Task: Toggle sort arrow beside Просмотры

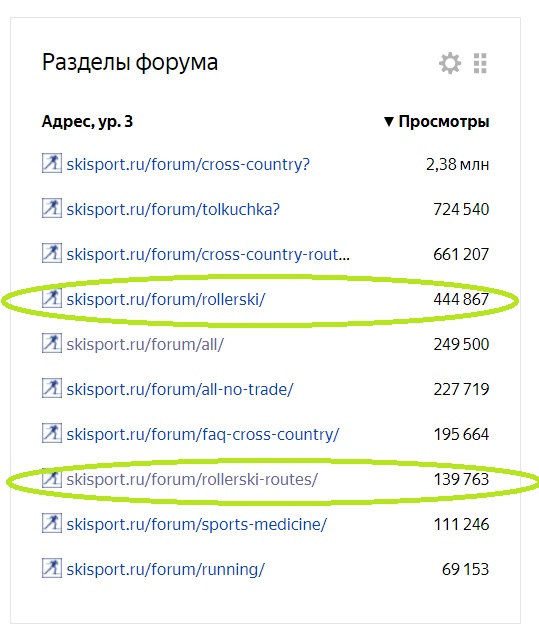Action: click(x=389, y=121)
